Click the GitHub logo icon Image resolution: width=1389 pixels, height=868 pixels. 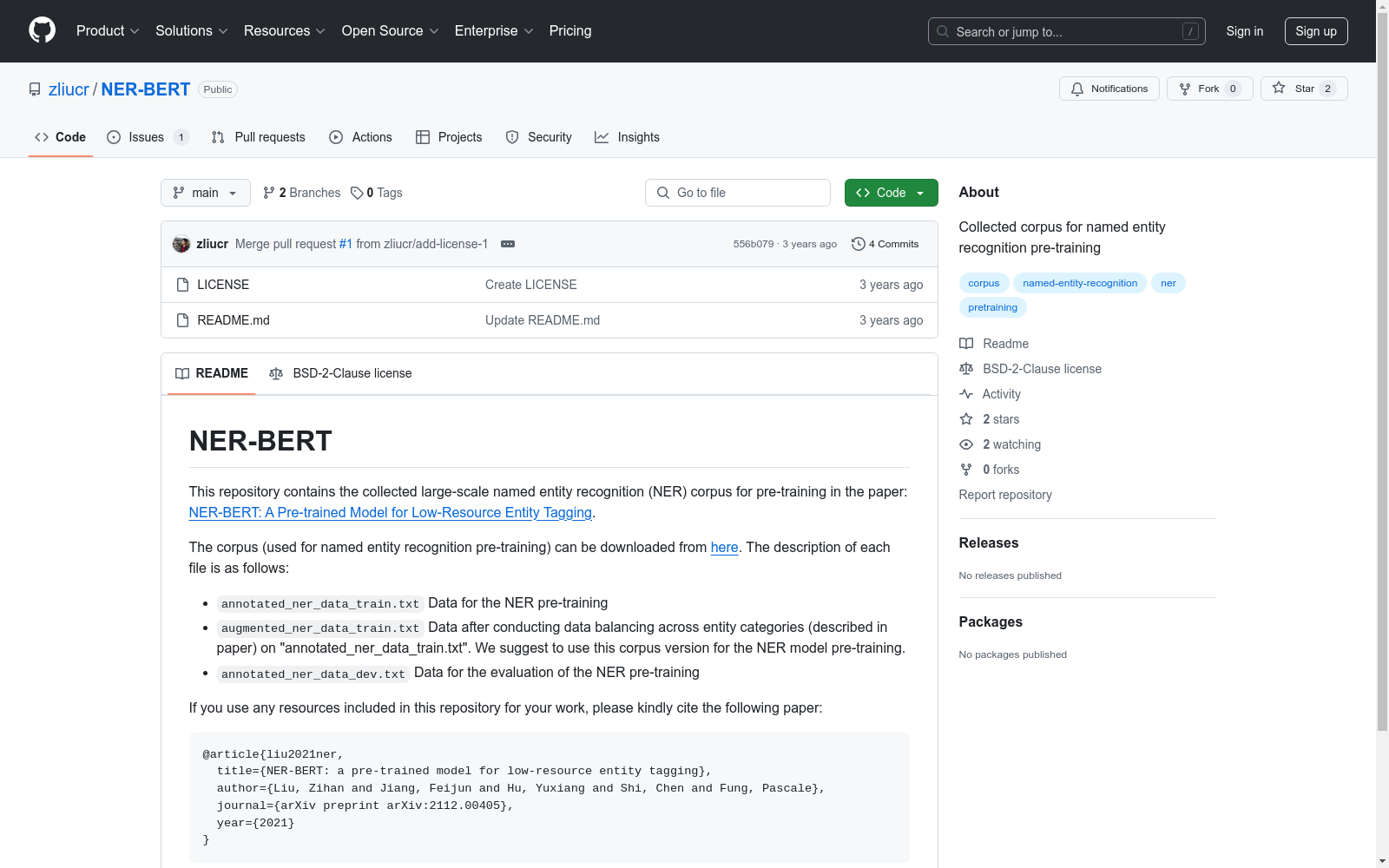coord(42,30)
